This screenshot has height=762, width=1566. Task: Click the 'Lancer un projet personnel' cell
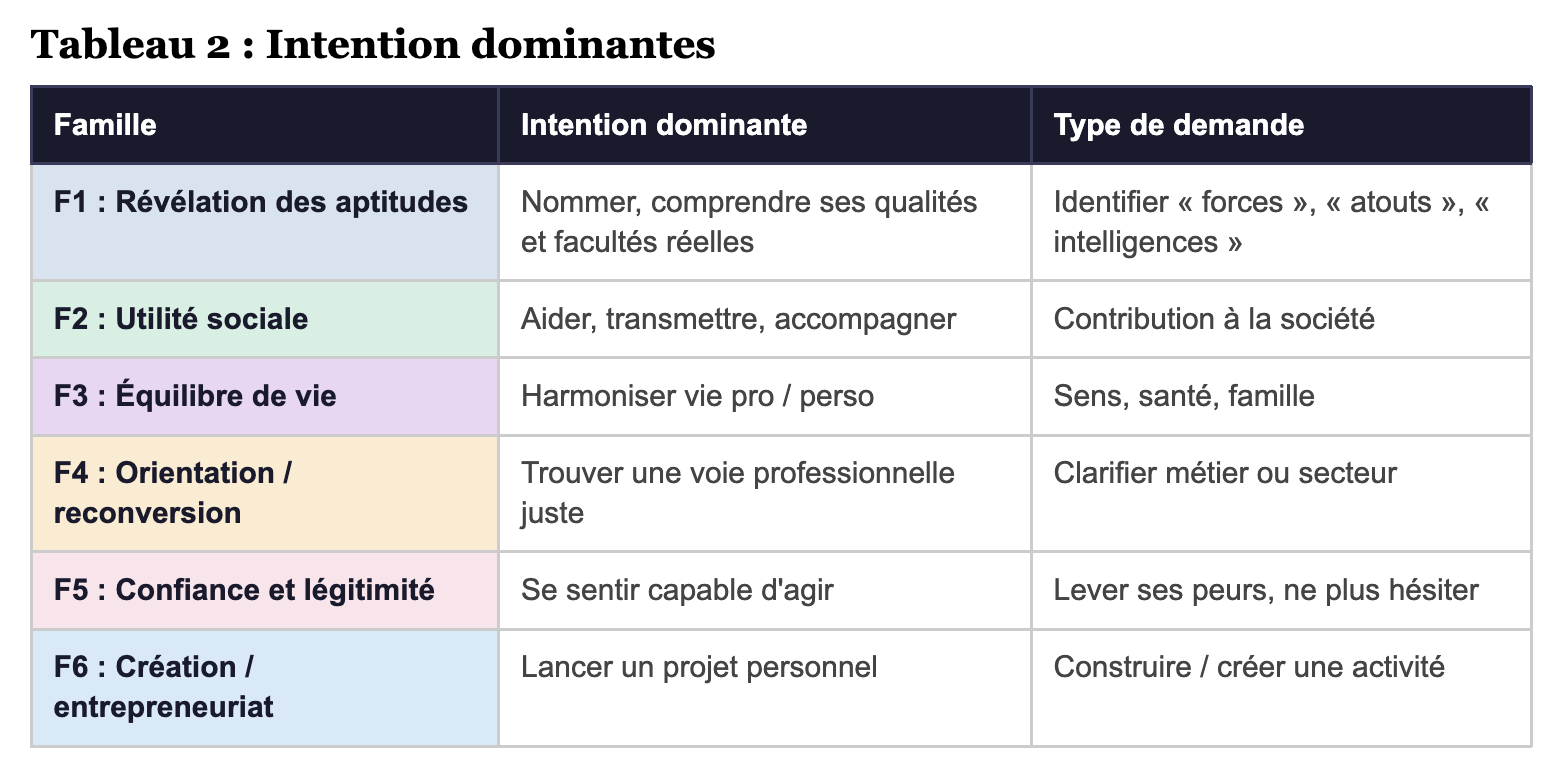698,667
